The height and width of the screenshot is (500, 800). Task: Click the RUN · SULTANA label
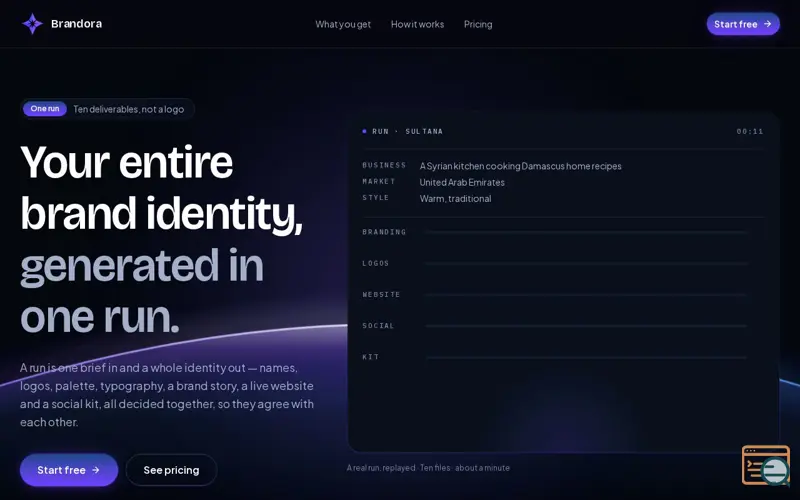click(x=407, y=131)
